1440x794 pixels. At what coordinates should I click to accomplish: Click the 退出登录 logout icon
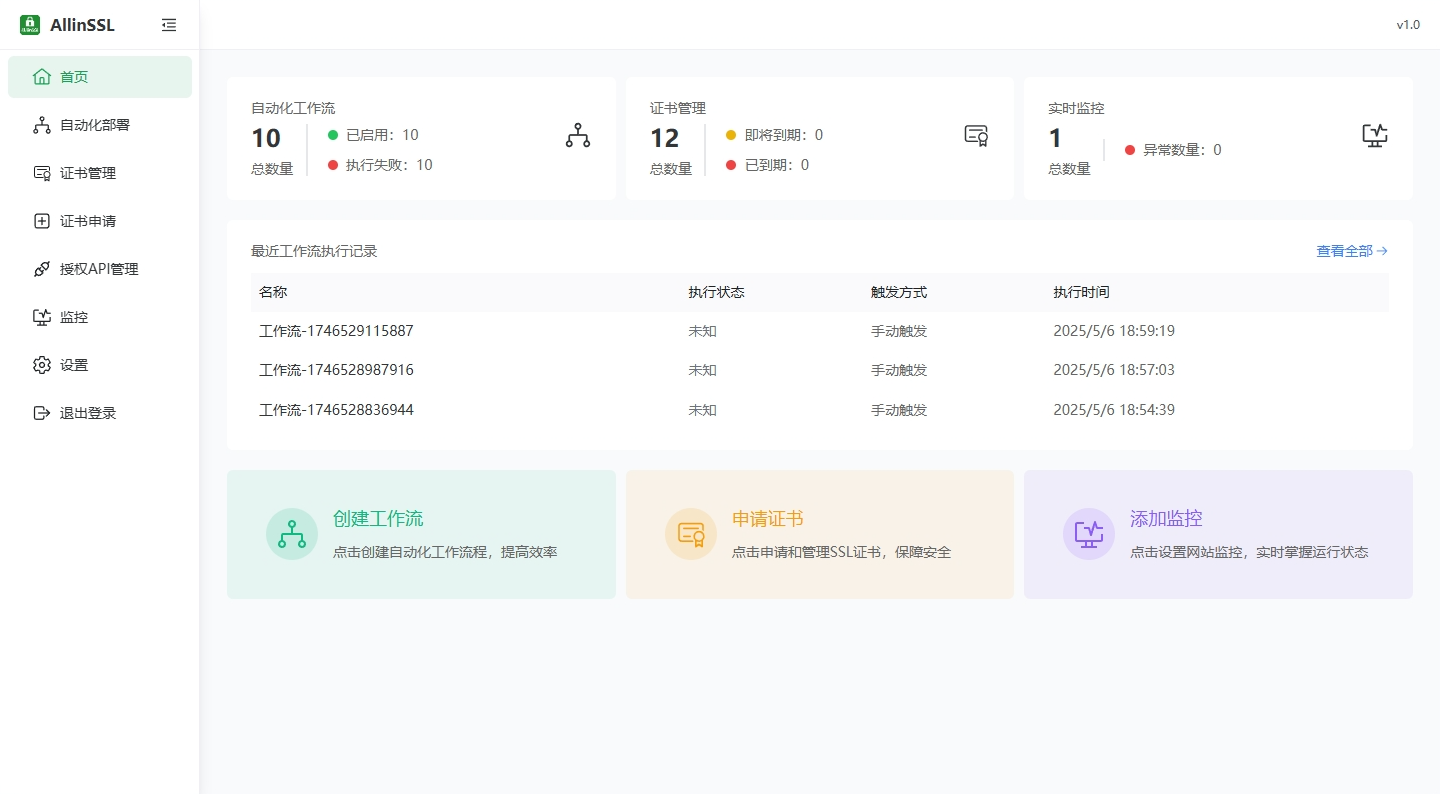41,412
